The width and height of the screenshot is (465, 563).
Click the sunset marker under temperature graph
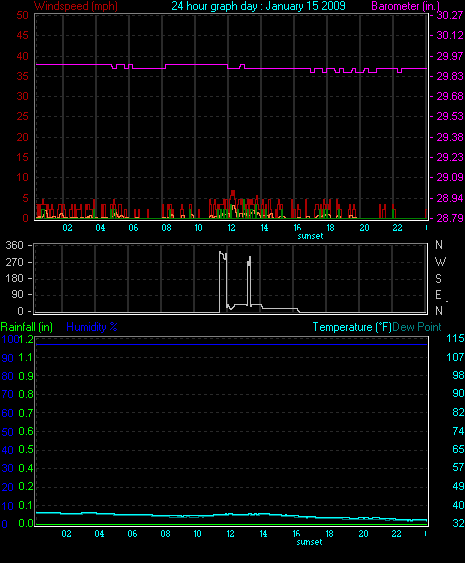tap(310, 542)
